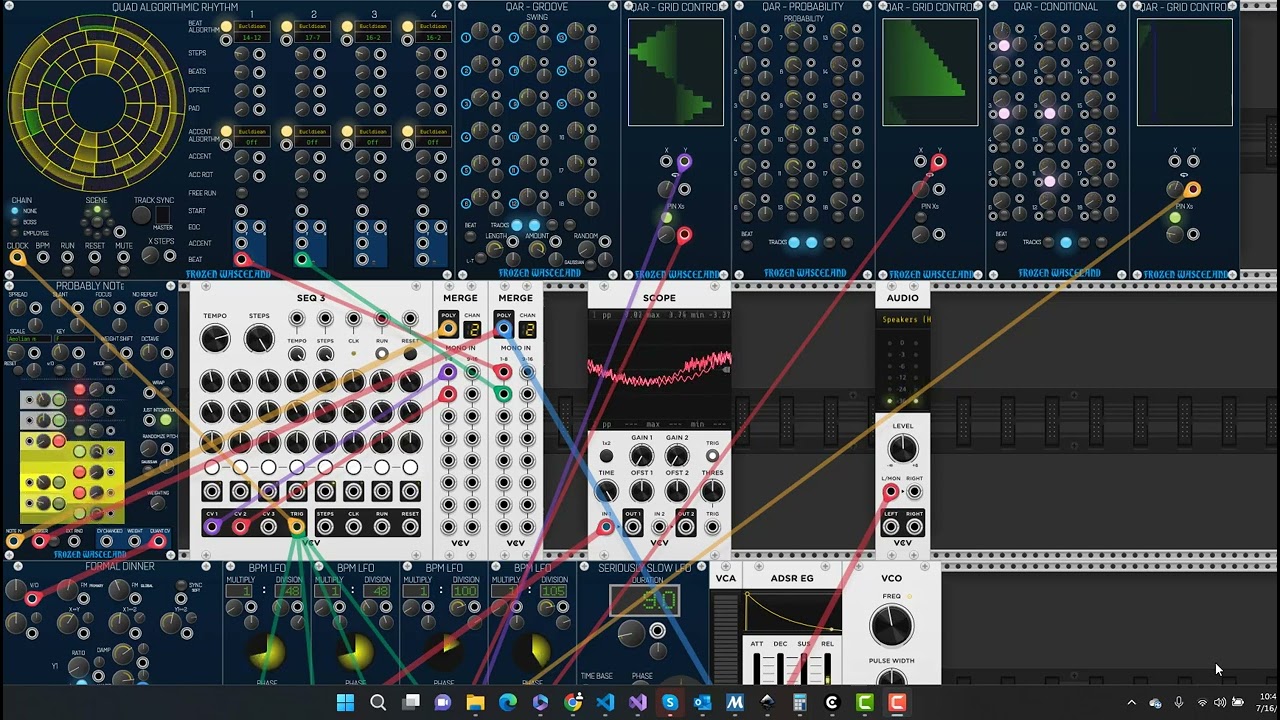The width and height of the screenshot is (1280, 720).
Task: Click the ADSR EG REL slider
Action: [x=826, y=668]
